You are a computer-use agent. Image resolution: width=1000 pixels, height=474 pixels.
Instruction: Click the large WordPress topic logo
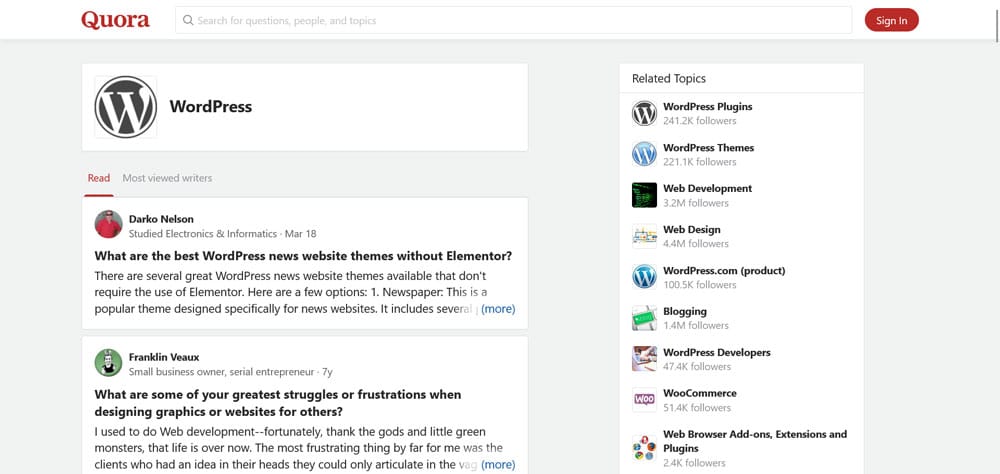[x=125, y=107]
